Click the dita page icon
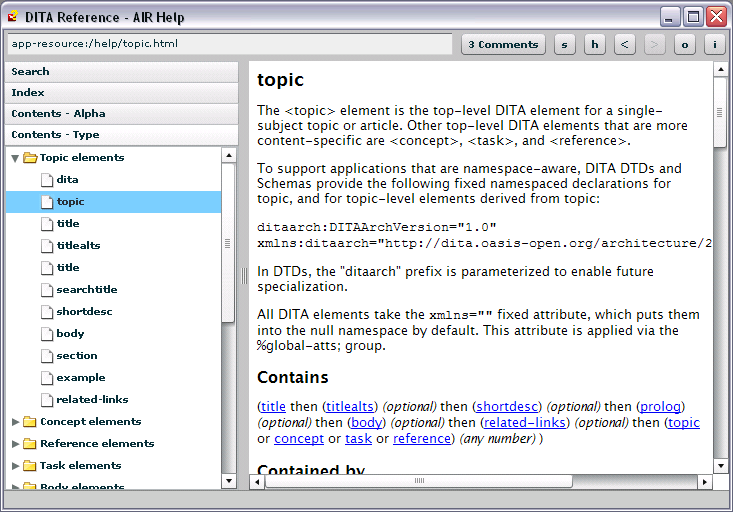Screen dimensions: 733x512 coord(47,180)
